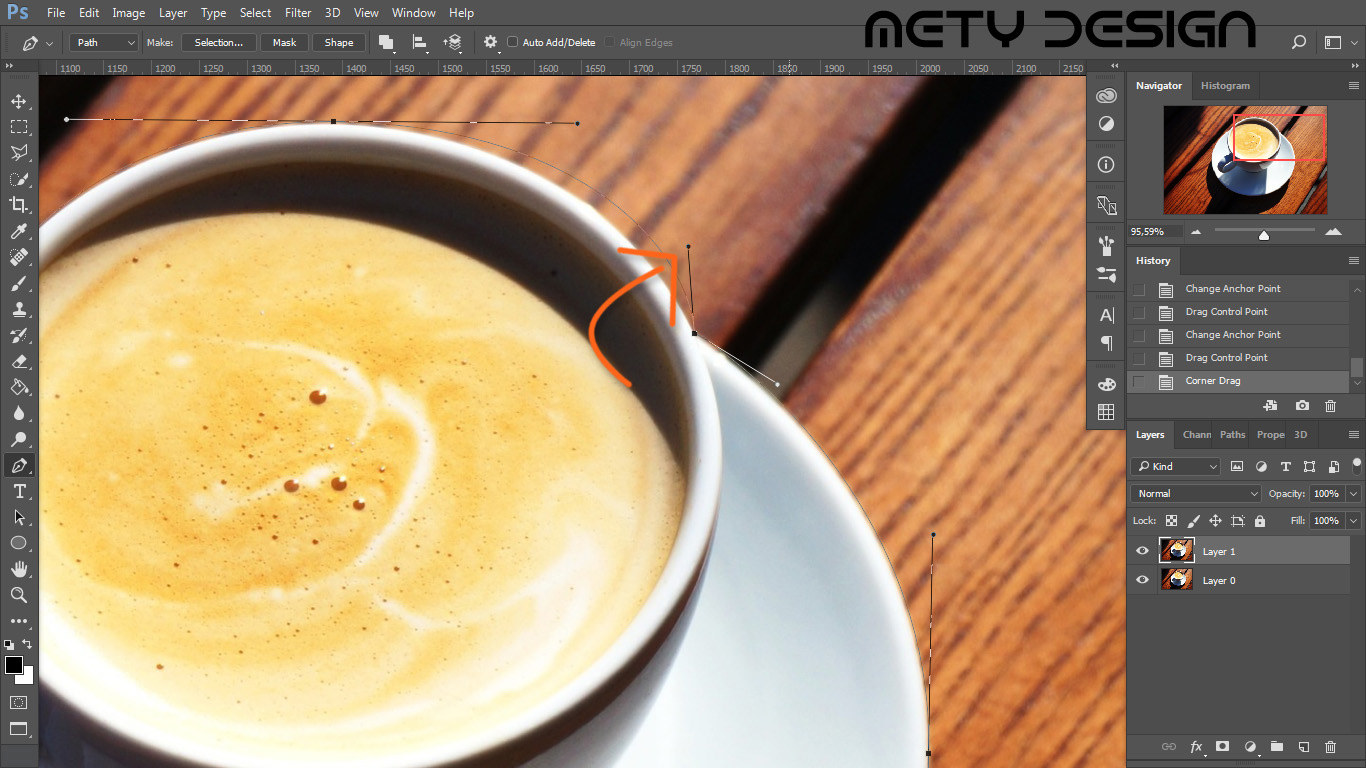Toggle pixel layers filter

[x=1237, y=466]
